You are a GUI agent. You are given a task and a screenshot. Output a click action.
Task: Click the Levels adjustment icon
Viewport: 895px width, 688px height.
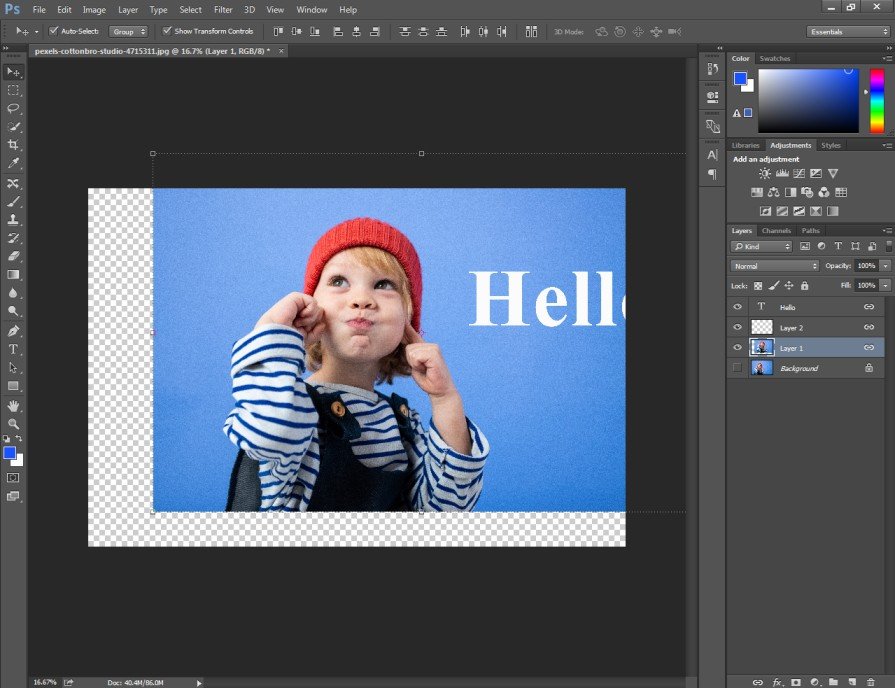(x=782, y=174)
